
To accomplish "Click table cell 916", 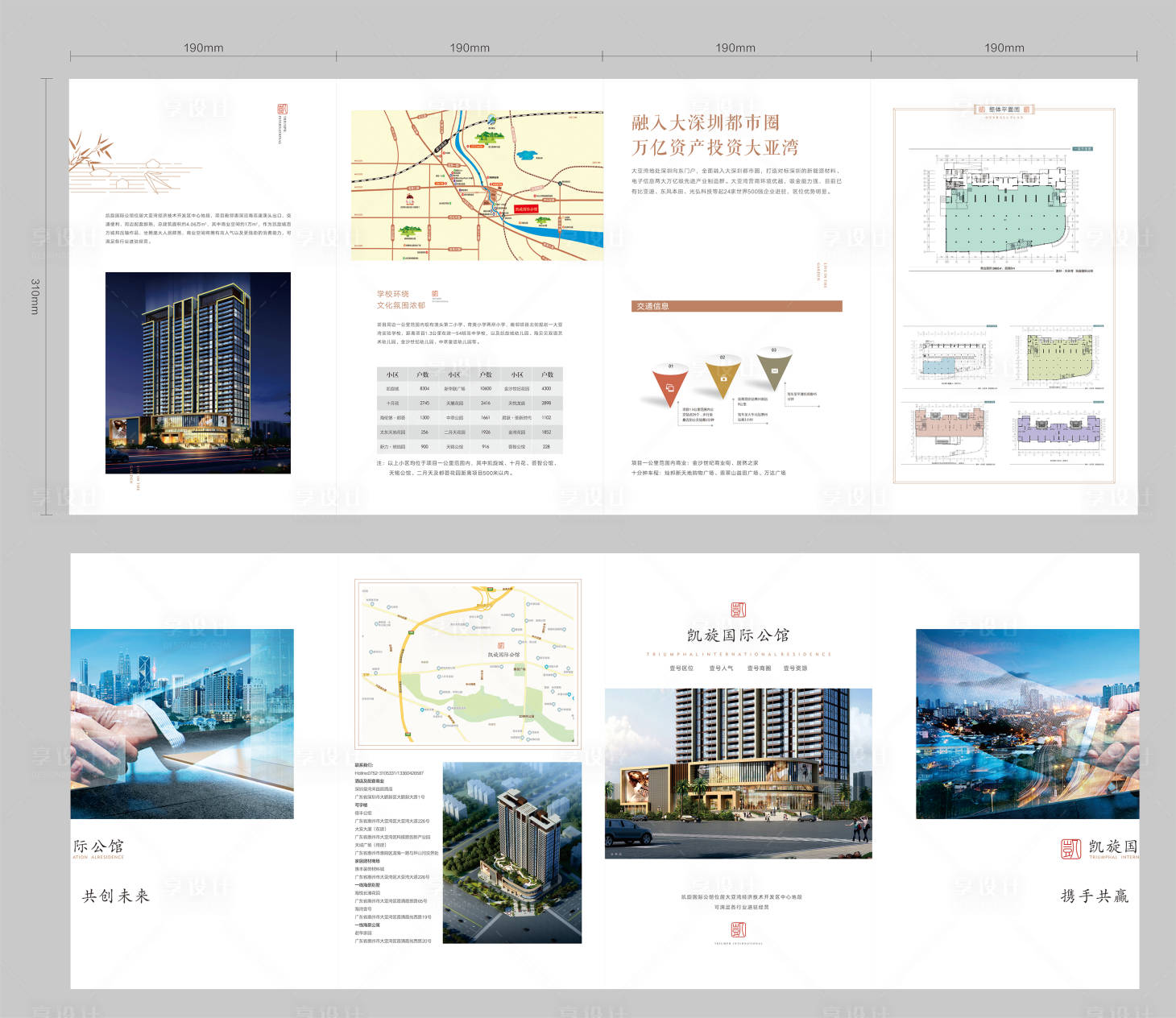I will [486, 447].
